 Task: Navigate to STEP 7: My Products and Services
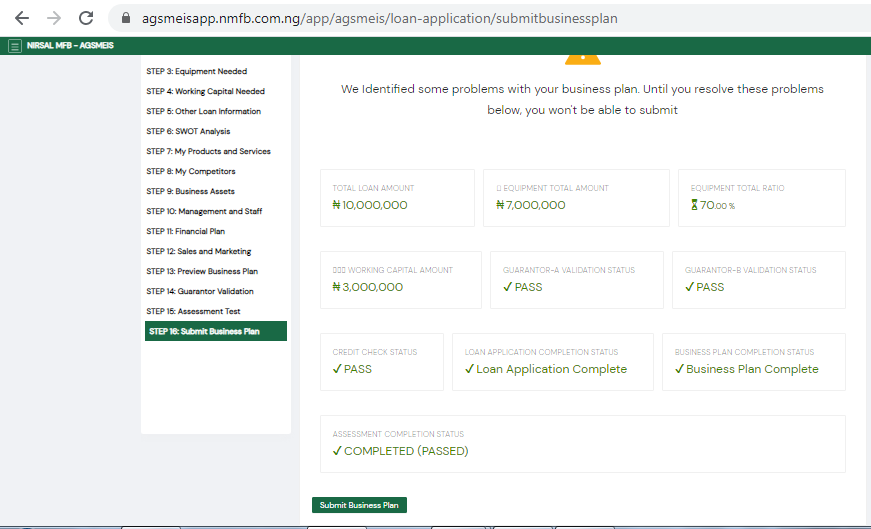tap(208, 151)
